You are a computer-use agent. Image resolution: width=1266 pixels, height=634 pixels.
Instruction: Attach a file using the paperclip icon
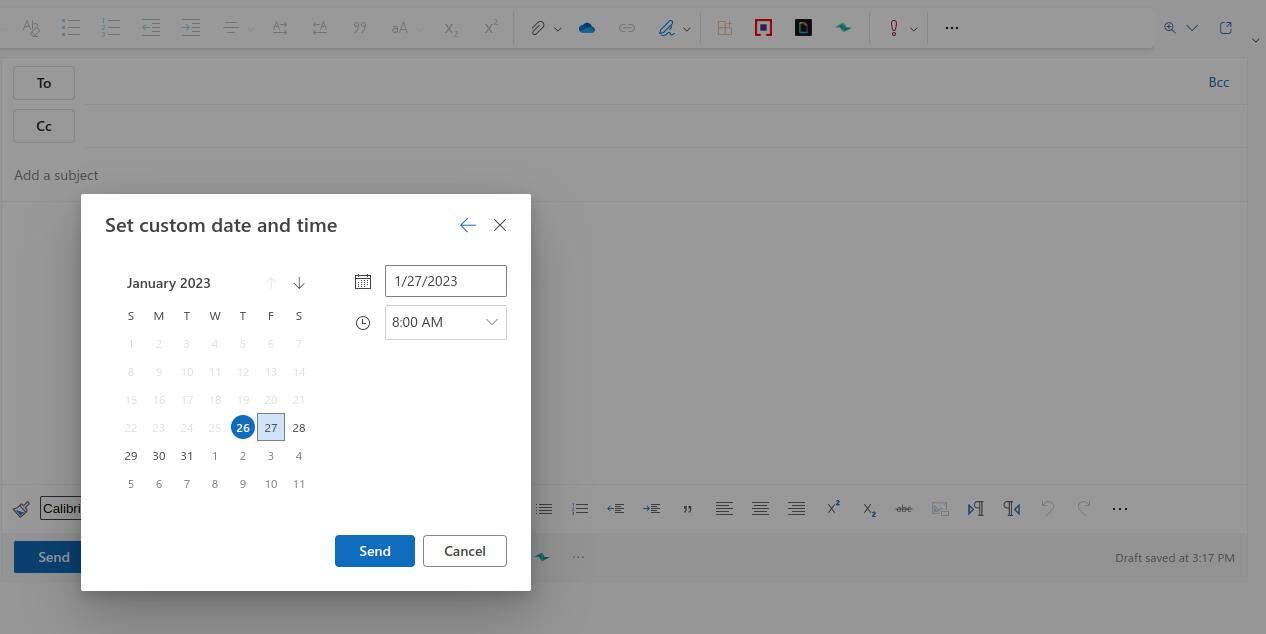click(x=537, y=27)
